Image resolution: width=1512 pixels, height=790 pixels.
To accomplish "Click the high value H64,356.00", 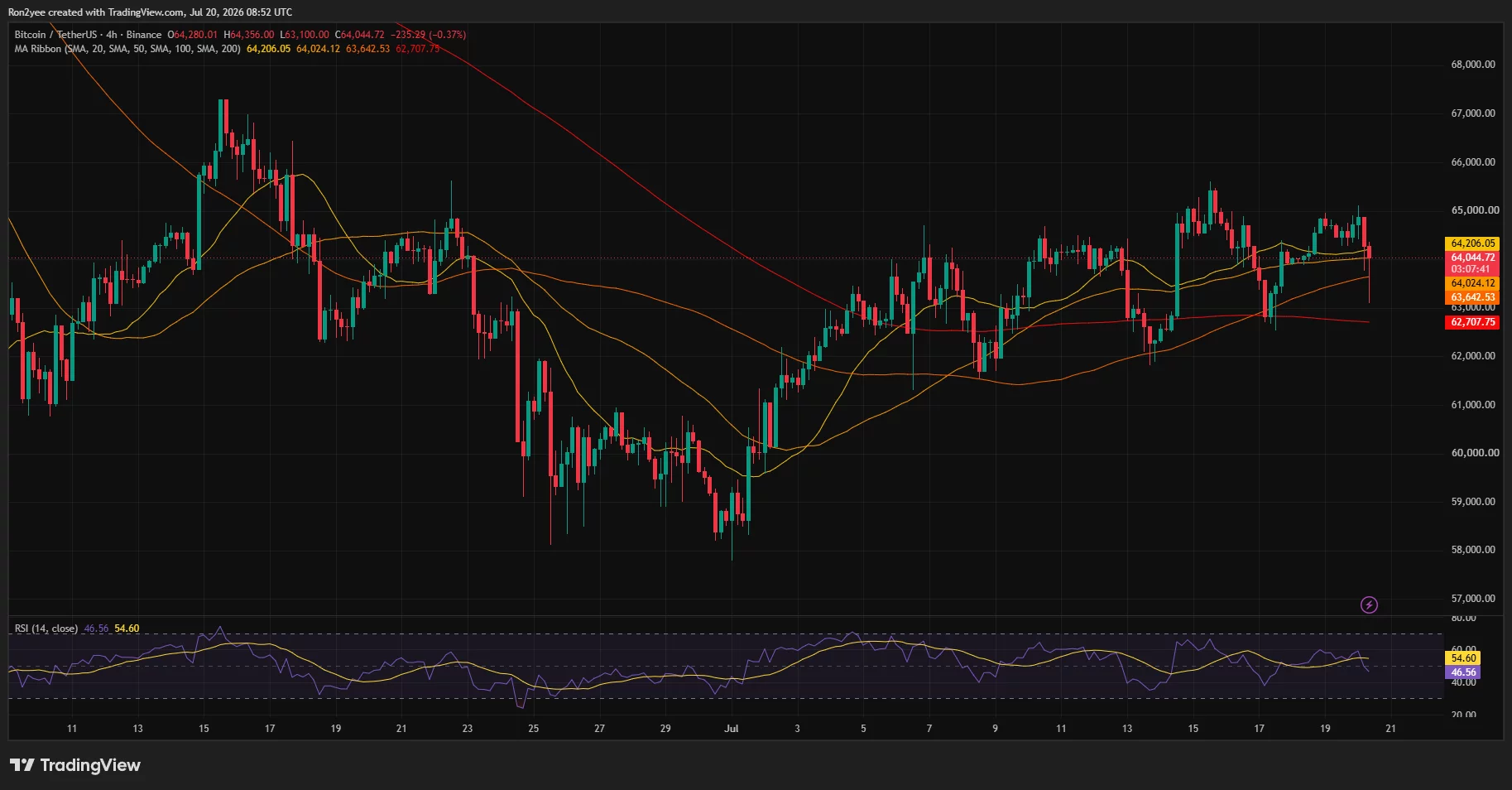I will coord(249,35).
